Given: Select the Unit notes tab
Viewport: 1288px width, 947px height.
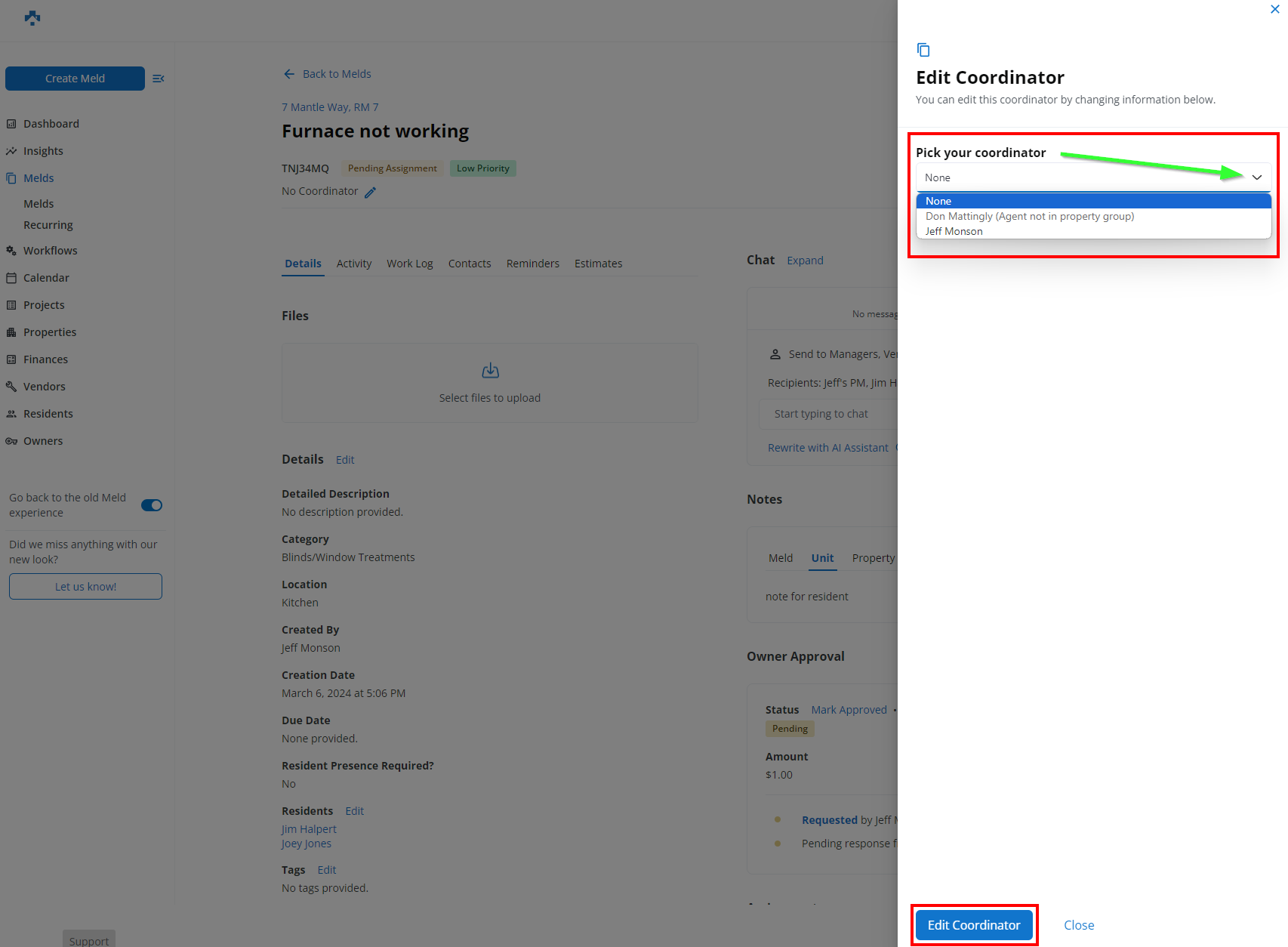Looking at the screenshot, I should 822,558.
